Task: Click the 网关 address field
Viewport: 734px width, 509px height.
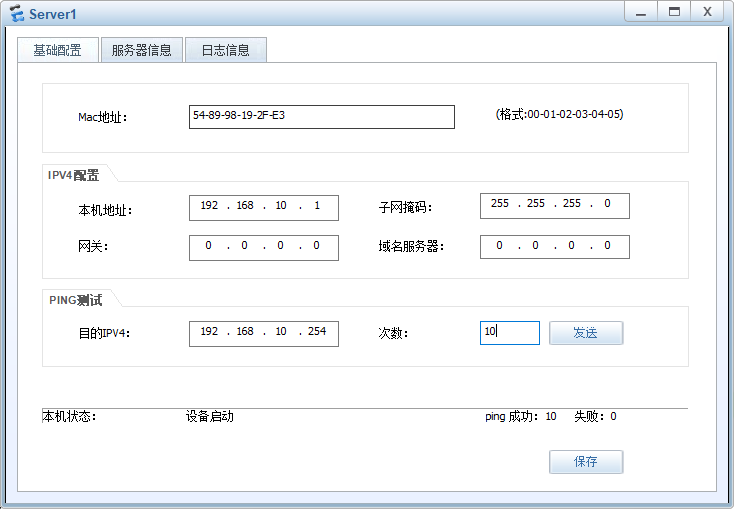Action: (x=263, y=246)
